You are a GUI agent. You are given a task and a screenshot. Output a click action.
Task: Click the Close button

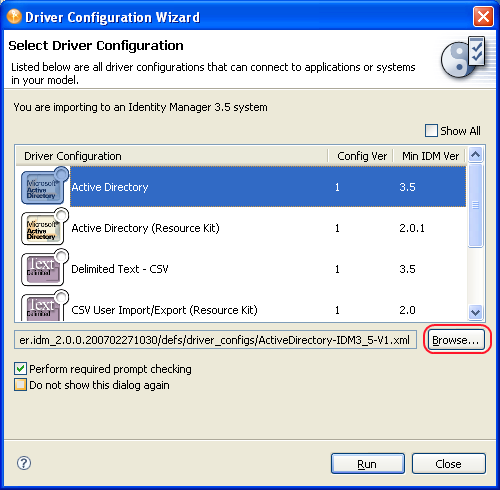449,463
